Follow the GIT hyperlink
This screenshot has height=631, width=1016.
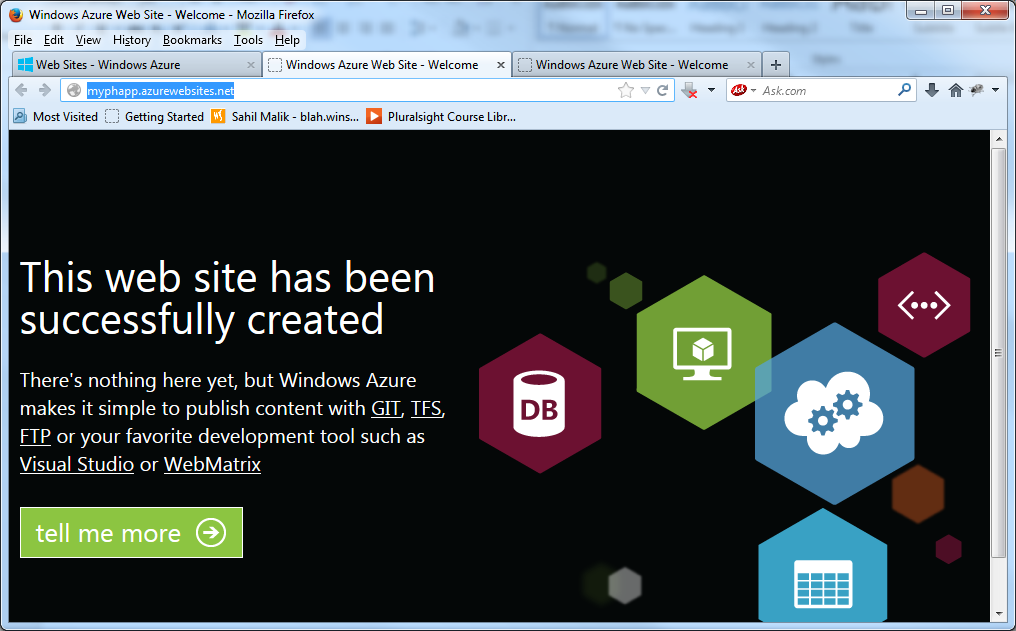[385, 408]
